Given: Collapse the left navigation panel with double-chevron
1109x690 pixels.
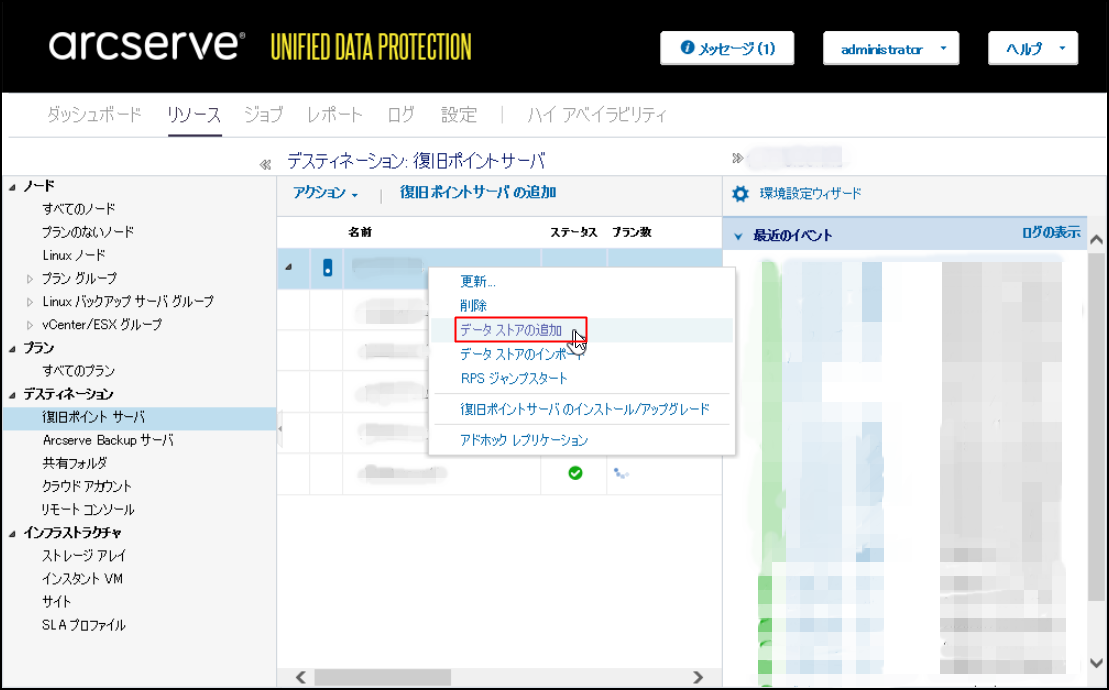Looking at the screenshot, I should (266, 163).
